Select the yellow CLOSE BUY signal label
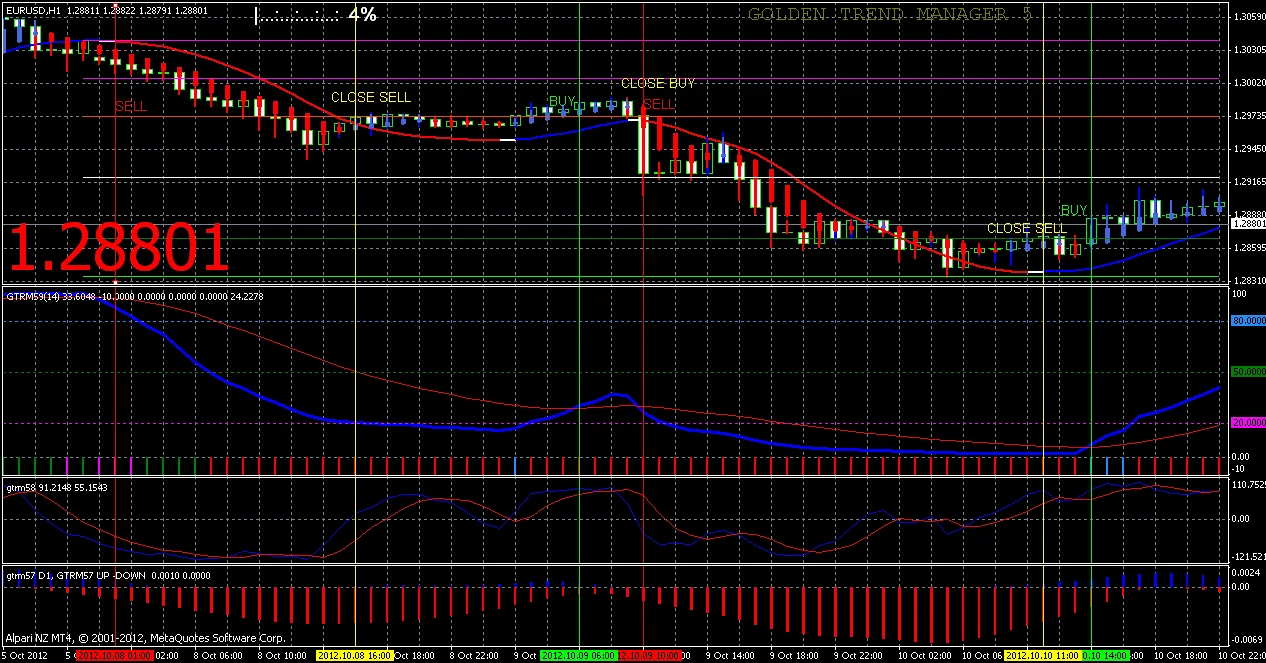The image size is (1266, 663). 657,84
